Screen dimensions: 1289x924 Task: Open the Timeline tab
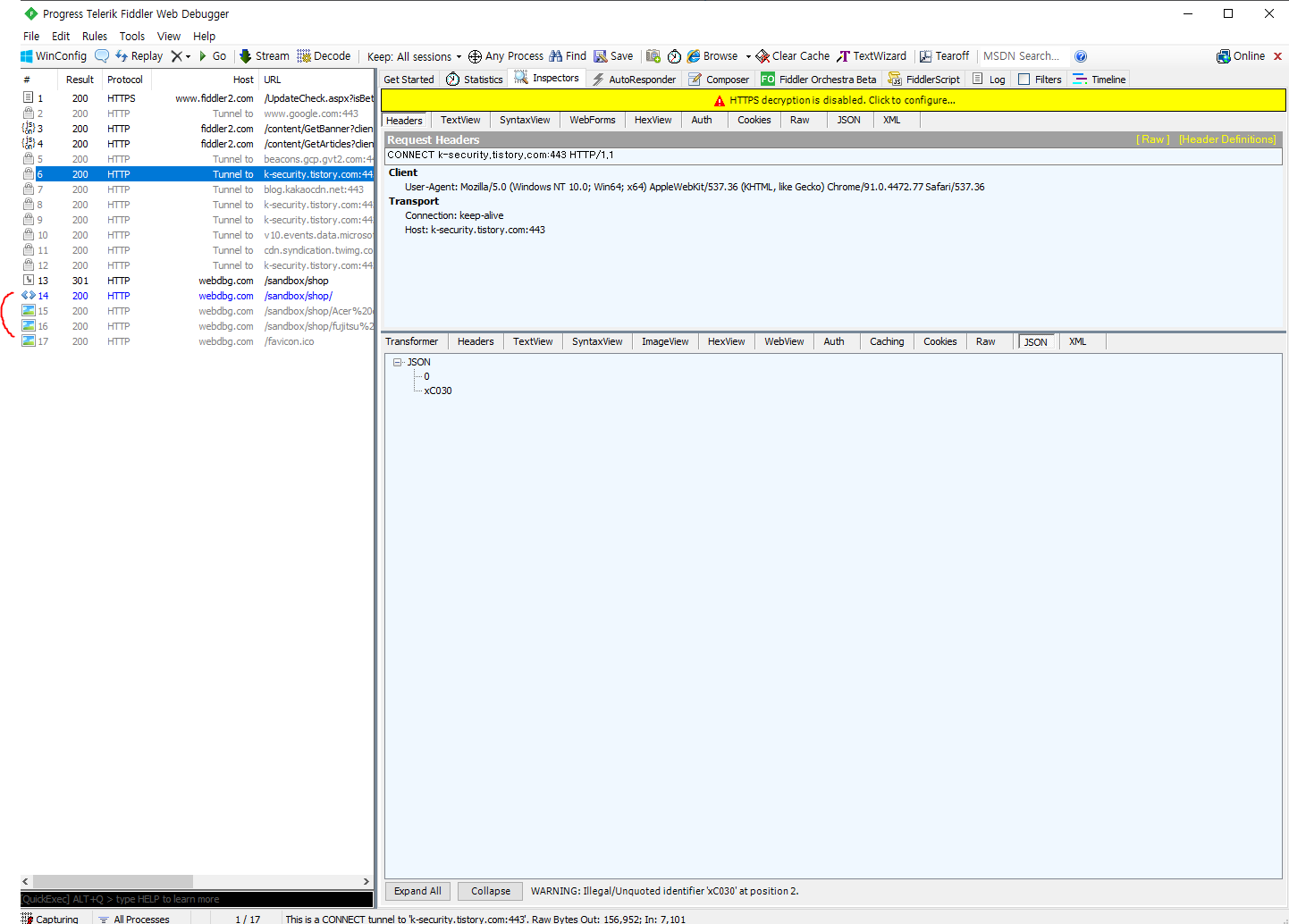coord(1099,80)
